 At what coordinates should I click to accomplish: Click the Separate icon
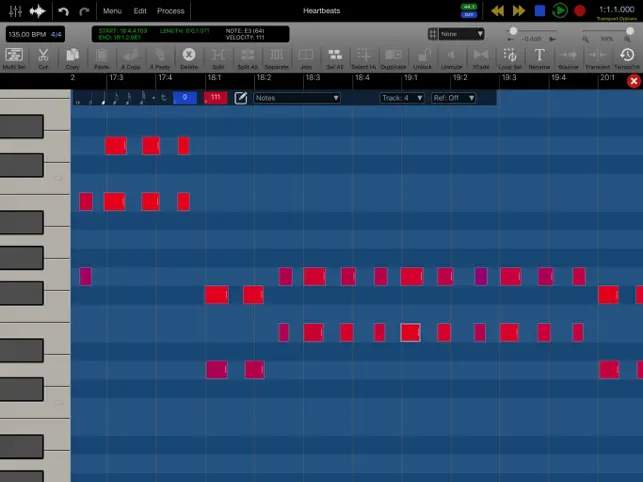point(276,58)
